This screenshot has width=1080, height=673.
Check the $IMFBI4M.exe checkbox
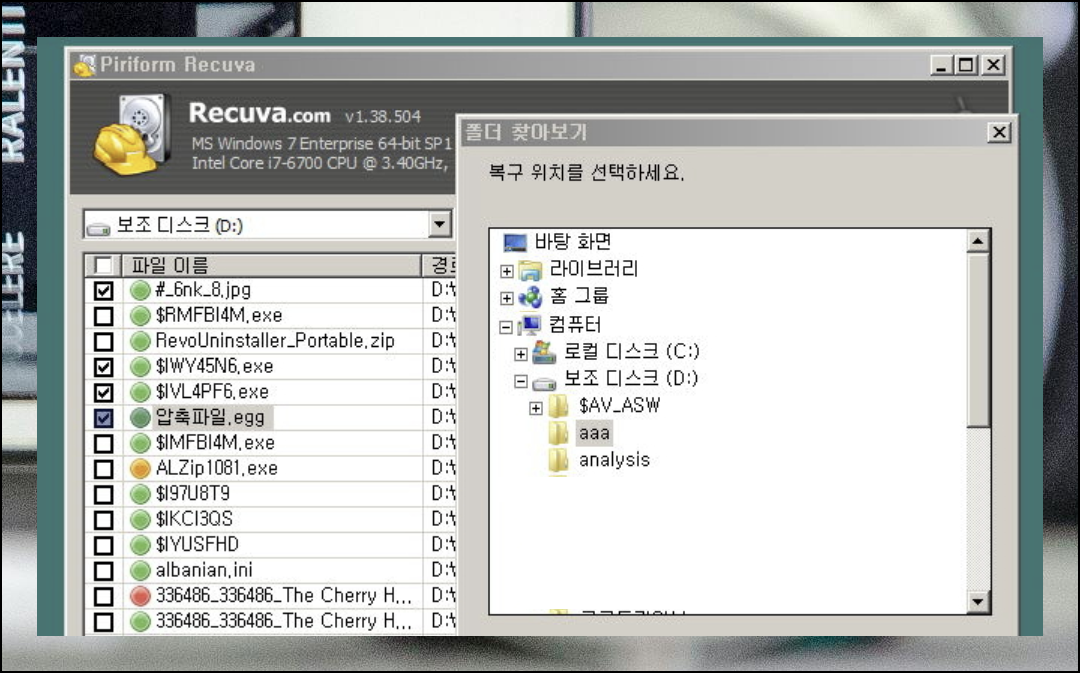coord(103,444)
